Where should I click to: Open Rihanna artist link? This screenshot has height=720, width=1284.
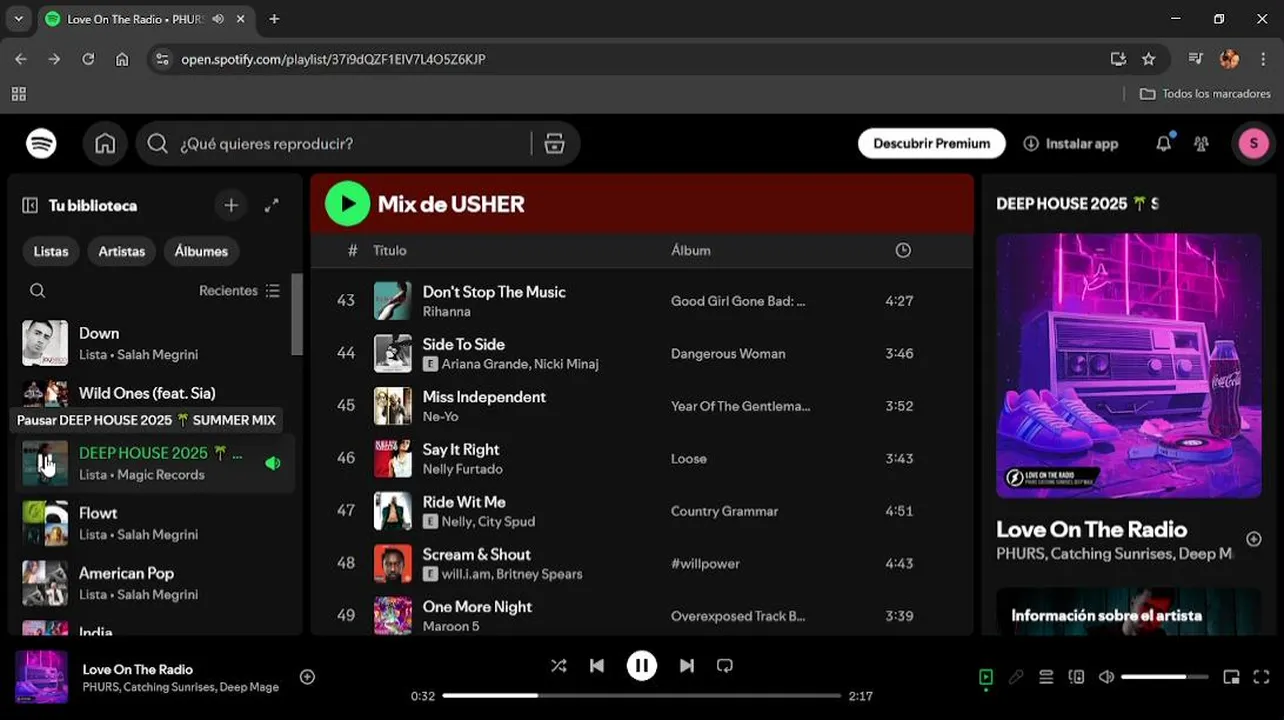tap(446, 311)
